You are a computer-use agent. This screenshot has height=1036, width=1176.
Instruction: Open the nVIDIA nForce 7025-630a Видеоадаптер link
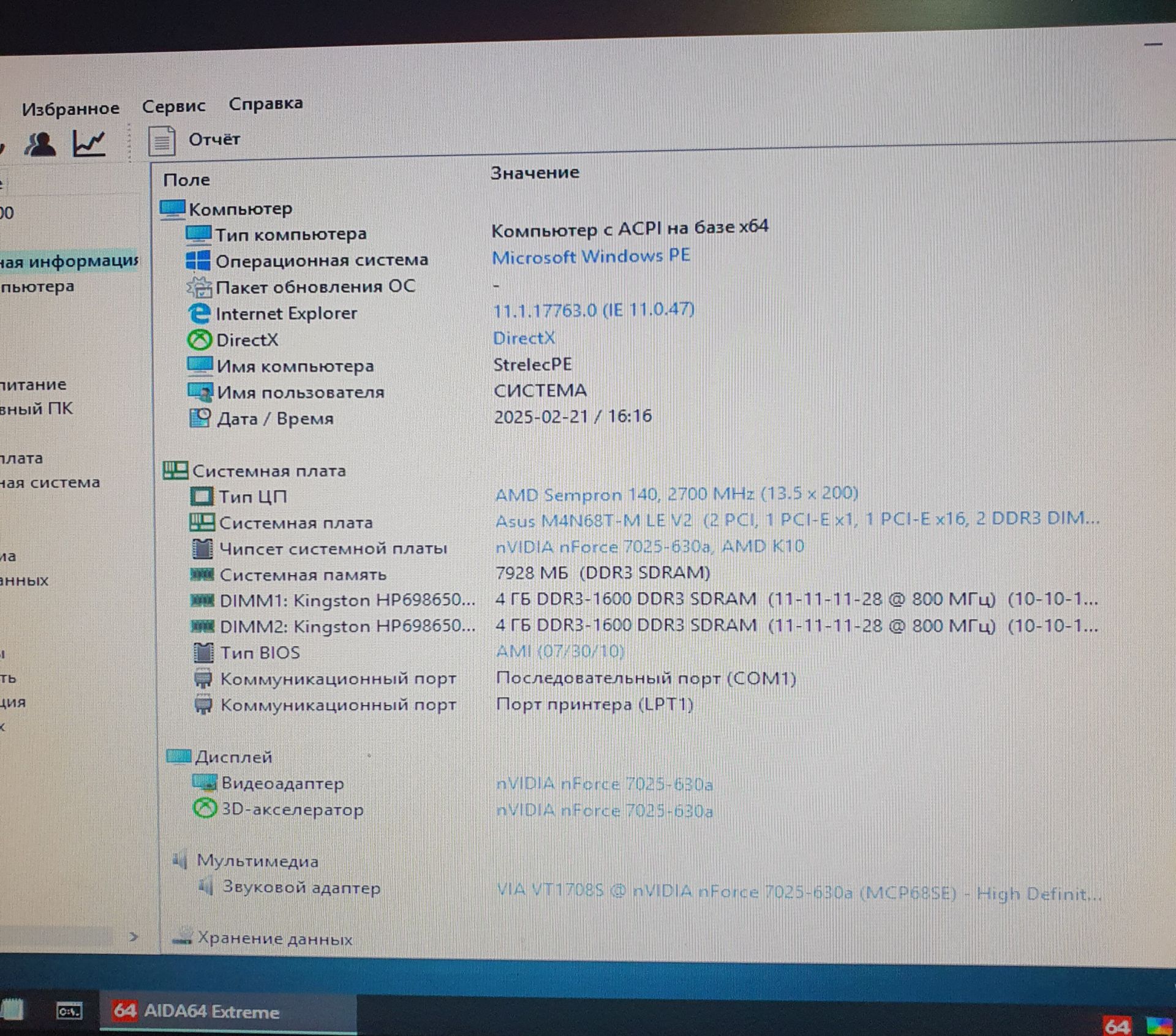pyautogui.click(x=605, y=784)
